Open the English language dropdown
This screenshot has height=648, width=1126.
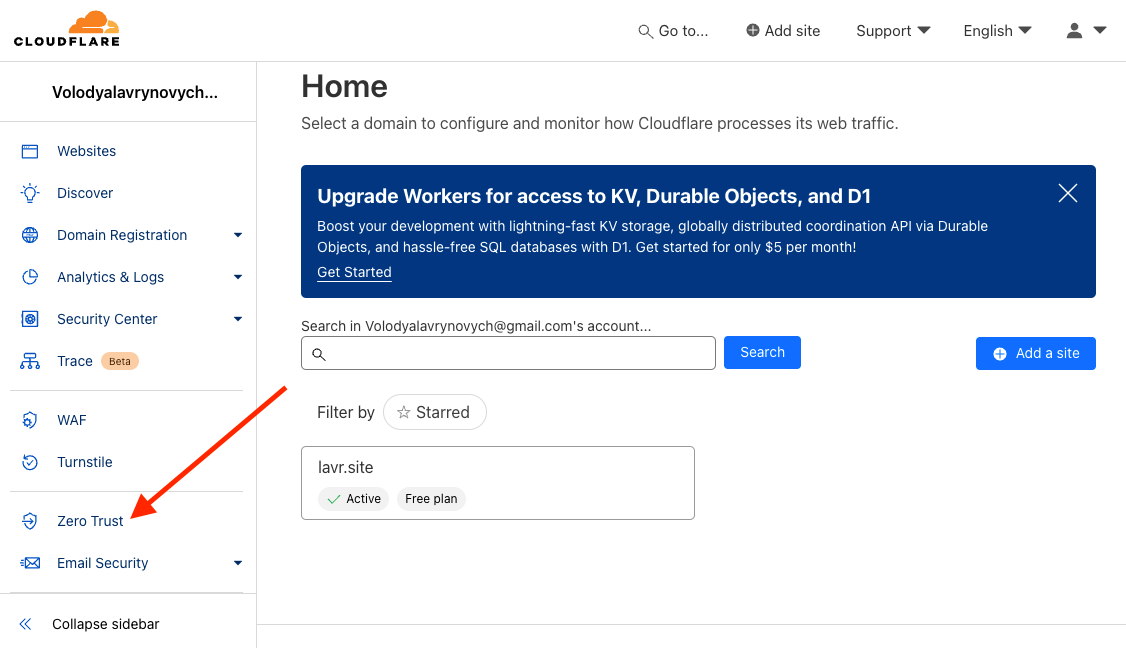point(997,31)
